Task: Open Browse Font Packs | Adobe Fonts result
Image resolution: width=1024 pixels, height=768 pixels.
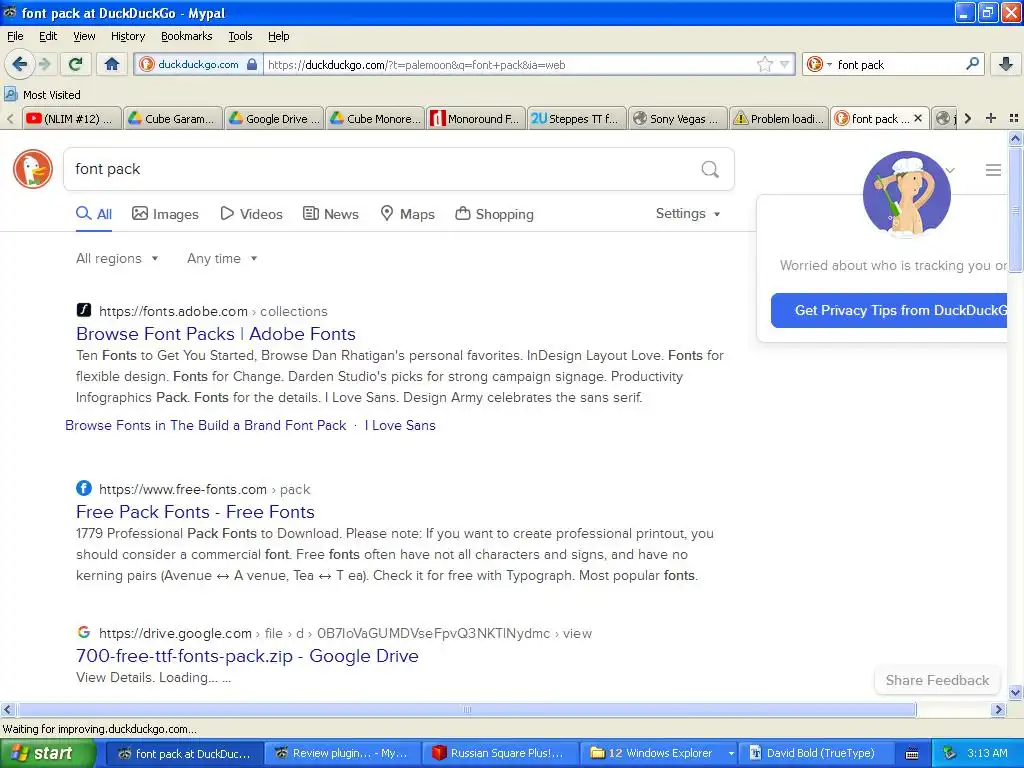Action: tap(216, 334)
